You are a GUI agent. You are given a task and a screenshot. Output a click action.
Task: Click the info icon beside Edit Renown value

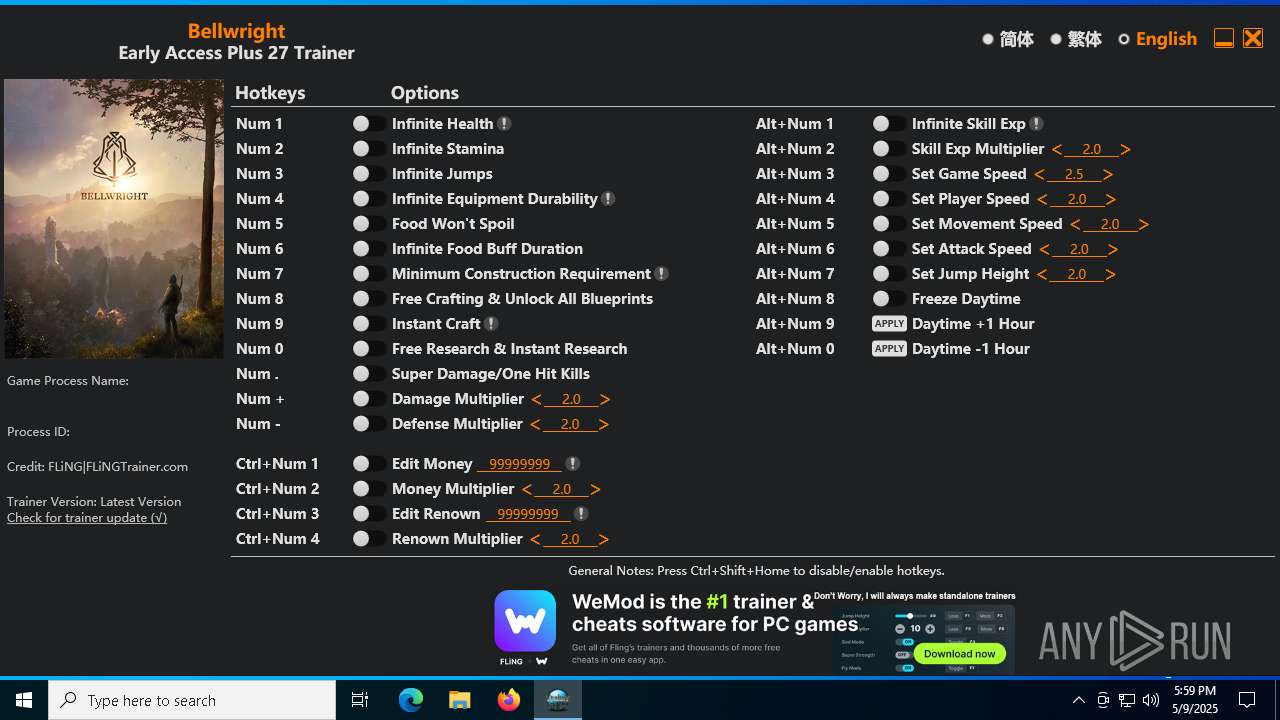click(581, 514)
